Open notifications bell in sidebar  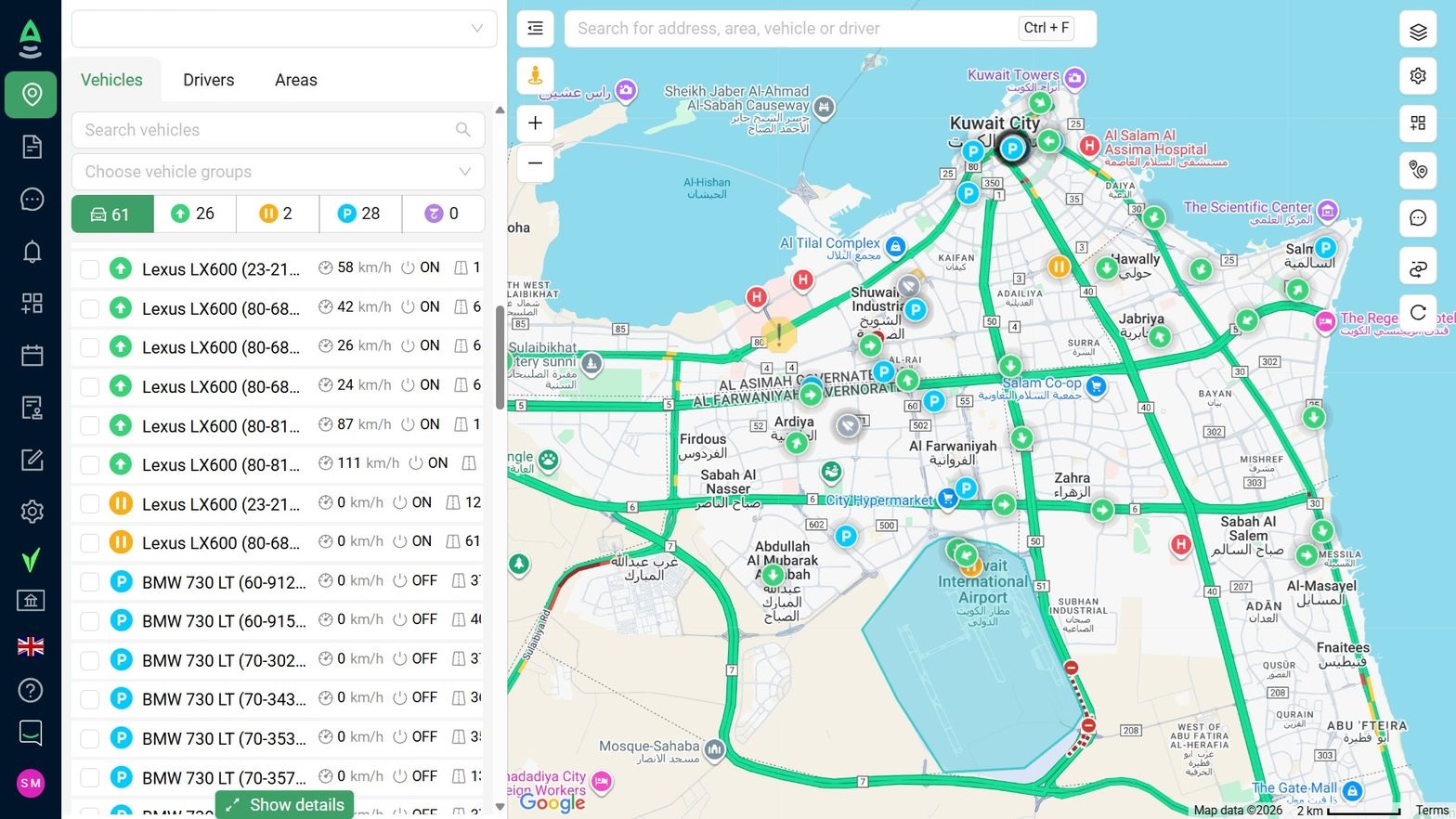point(32,251)
